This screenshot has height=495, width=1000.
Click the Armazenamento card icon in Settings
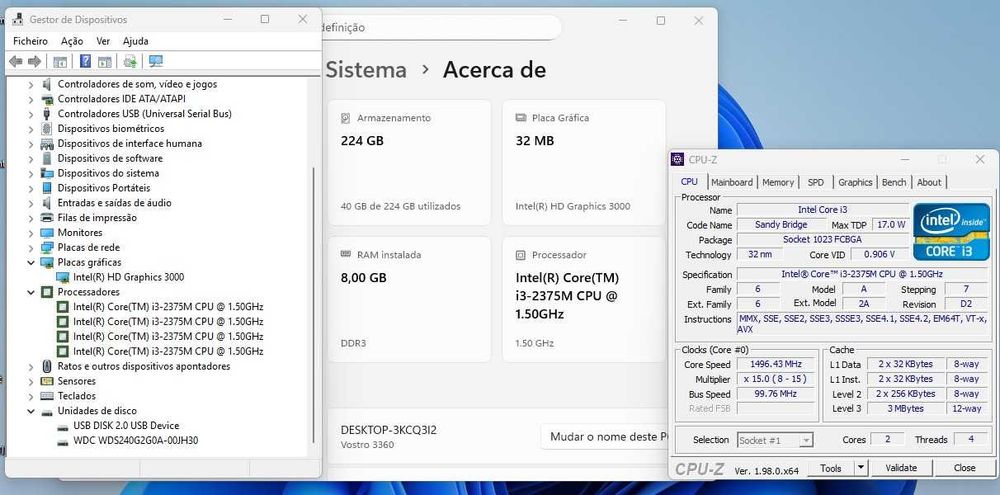pos(346,118)
